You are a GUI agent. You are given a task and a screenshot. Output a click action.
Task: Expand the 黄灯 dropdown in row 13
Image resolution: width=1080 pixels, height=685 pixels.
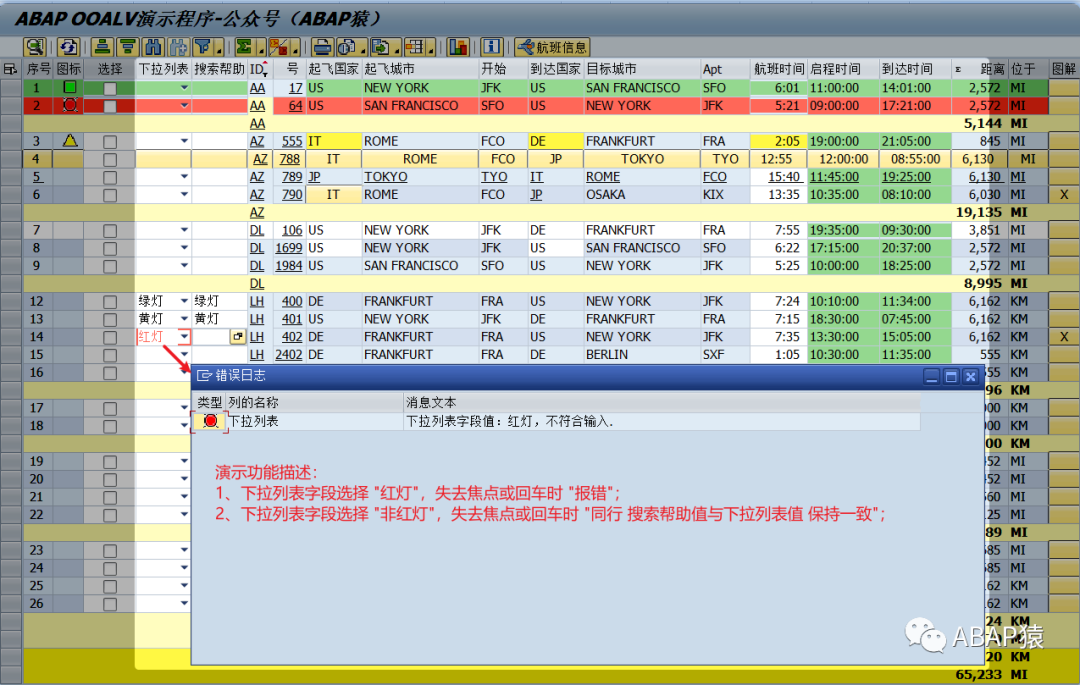click(x=184, y=319)
